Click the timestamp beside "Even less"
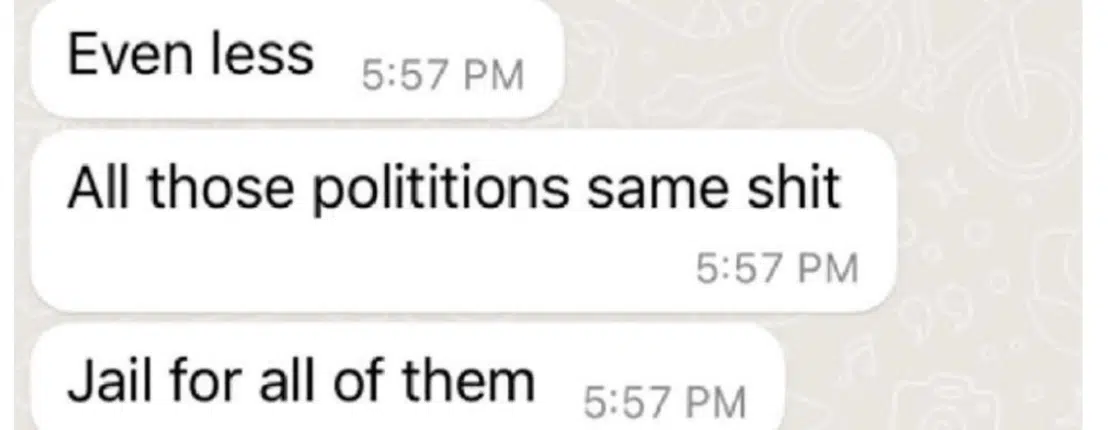The width and height of the screenshot is (1108, 430). [x=443, y=76]
